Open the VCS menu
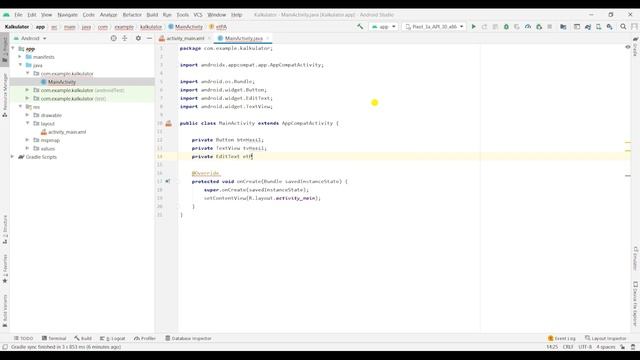 (x=198, y=15)
